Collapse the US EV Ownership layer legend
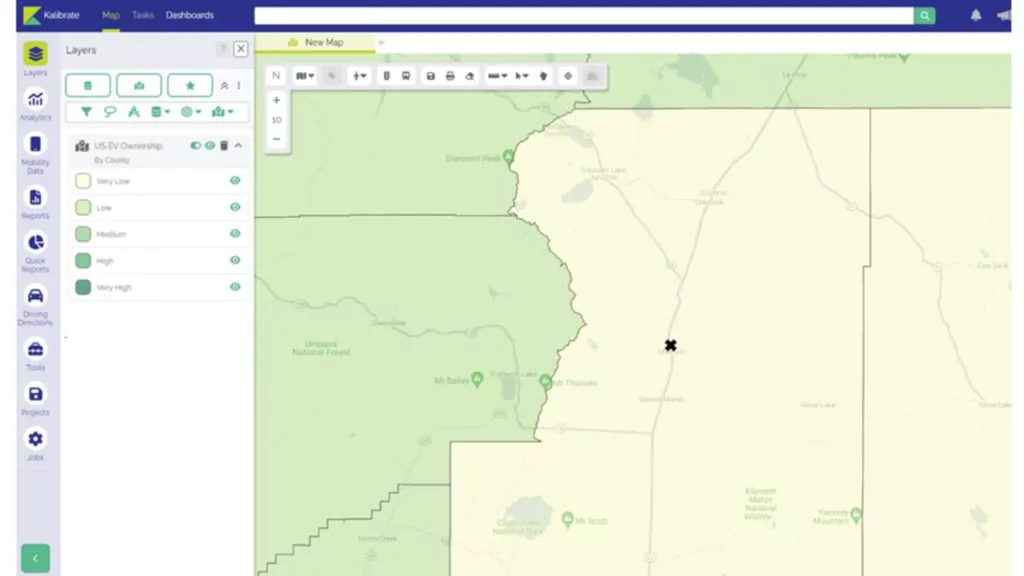Image resolution: width=1024 pixels, height=576 pixels. click(238, 146)
